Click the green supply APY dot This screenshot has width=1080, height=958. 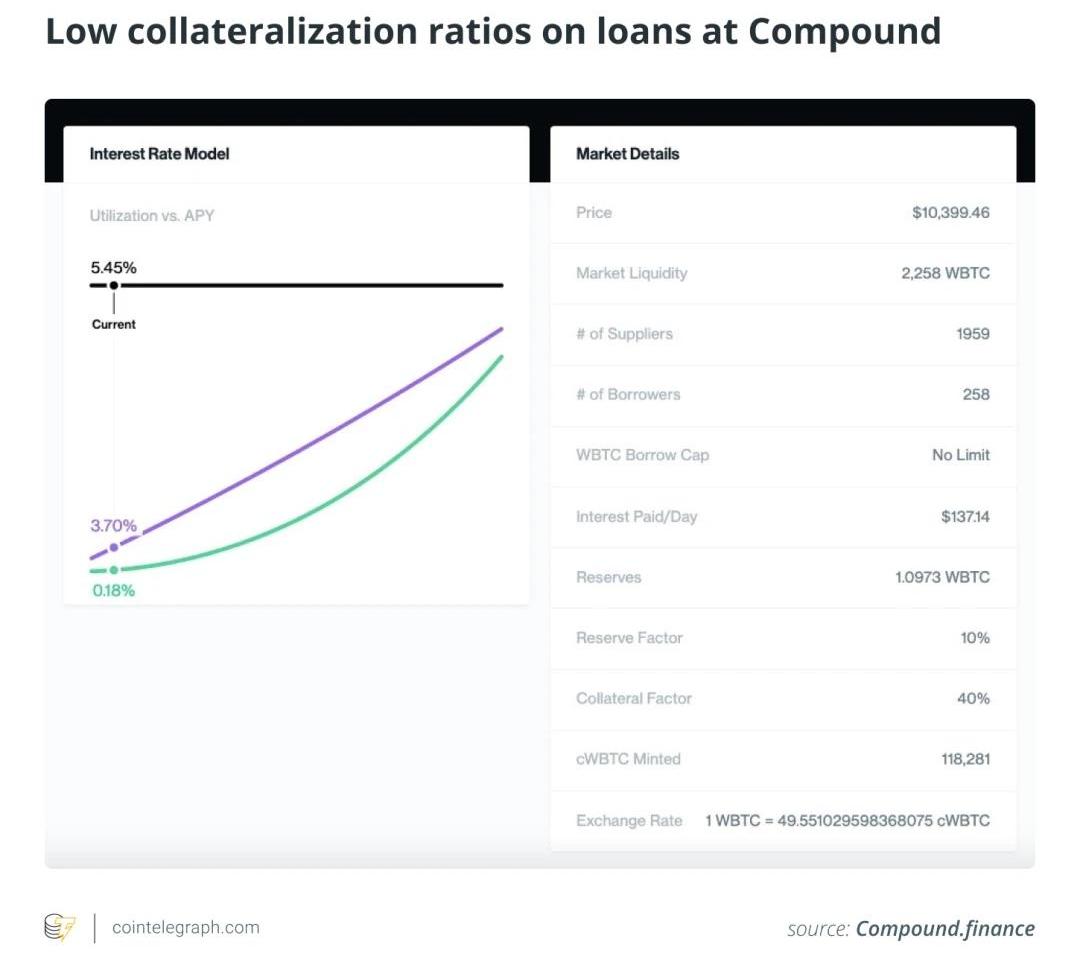[x=114, y=570]
